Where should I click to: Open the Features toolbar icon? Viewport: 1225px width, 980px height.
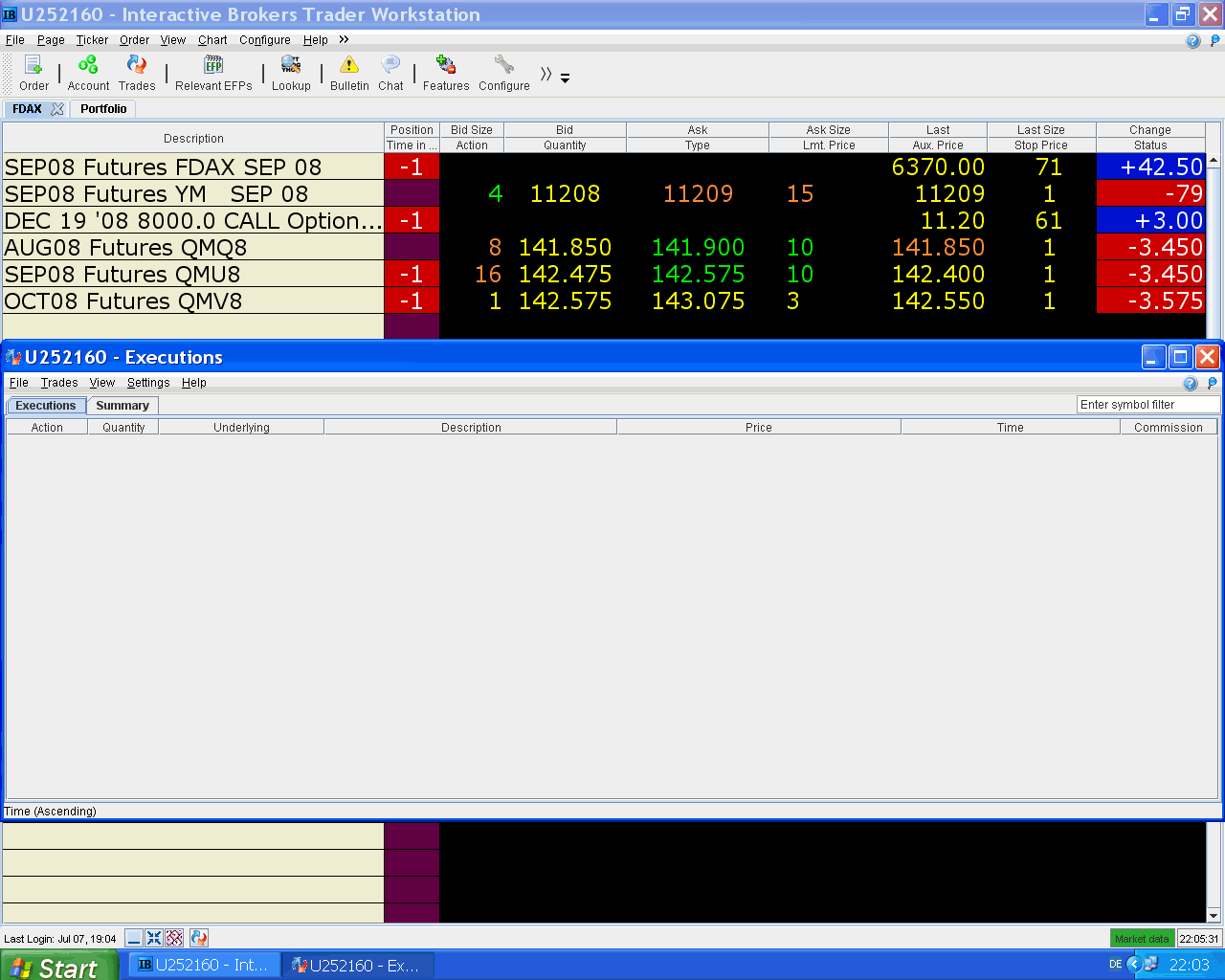click(446, 73)
